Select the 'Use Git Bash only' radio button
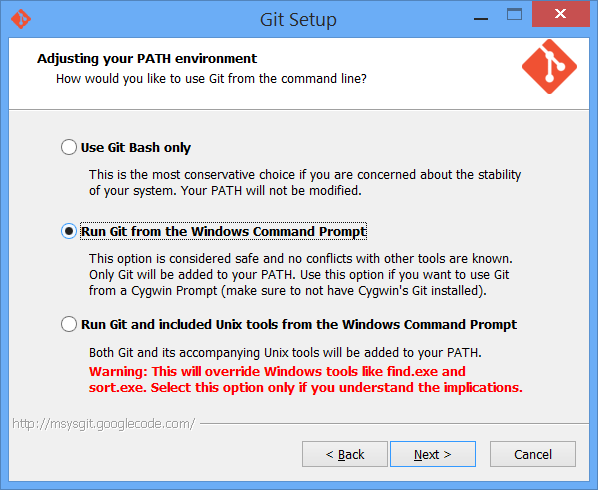 (x=69, y=147)
